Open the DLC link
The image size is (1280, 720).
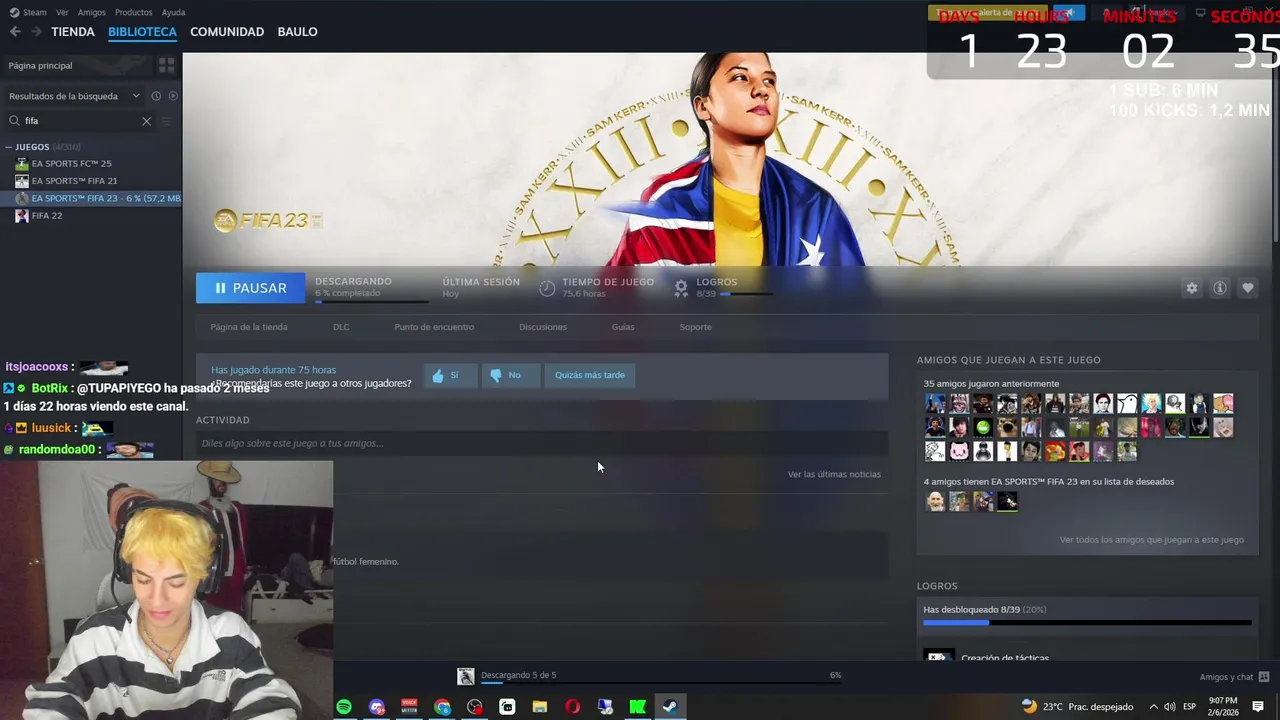[341, 327]
